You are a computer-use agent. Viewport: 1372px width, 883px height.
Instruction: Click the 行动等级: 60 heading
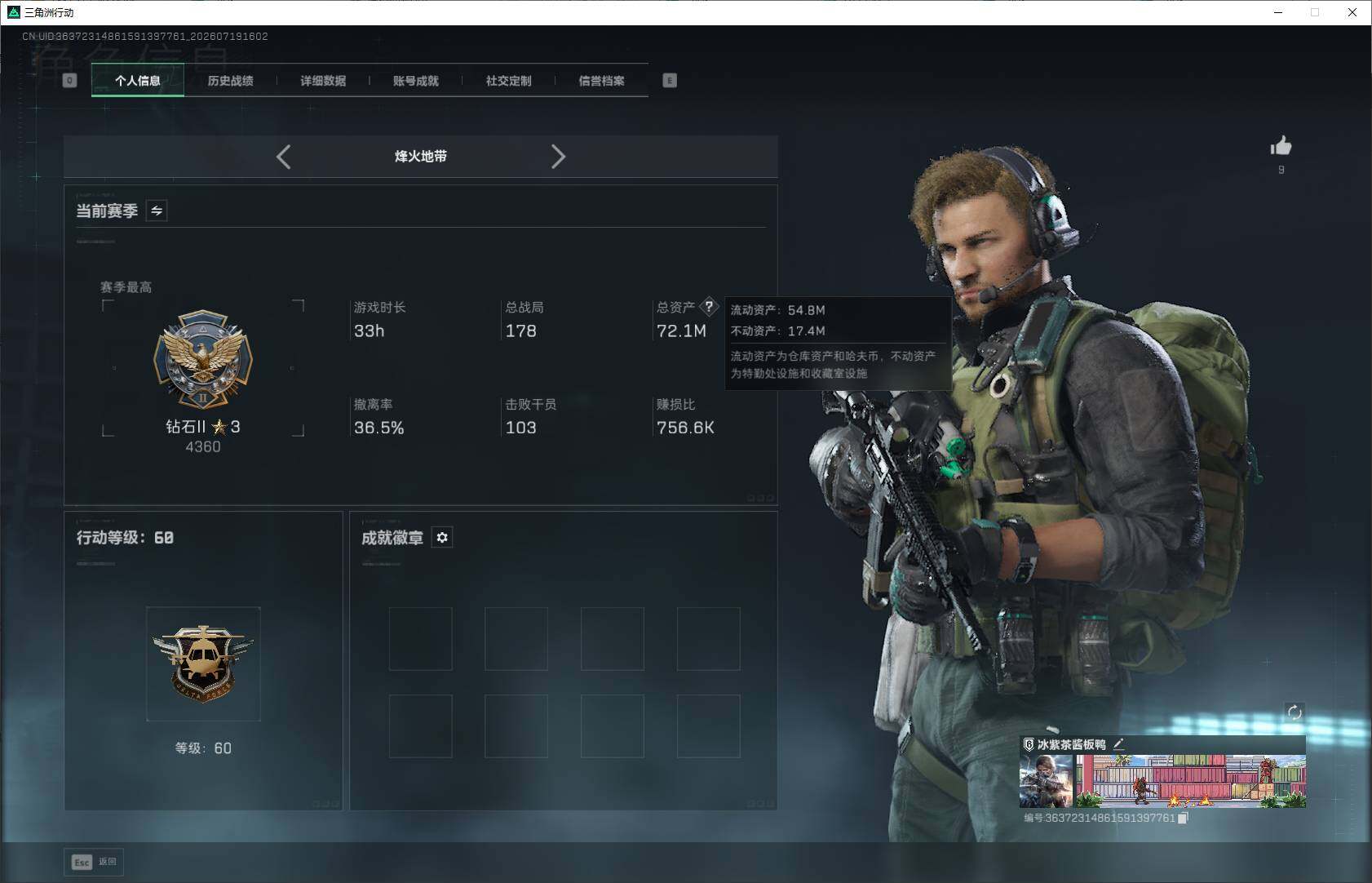tap(125, 537)
